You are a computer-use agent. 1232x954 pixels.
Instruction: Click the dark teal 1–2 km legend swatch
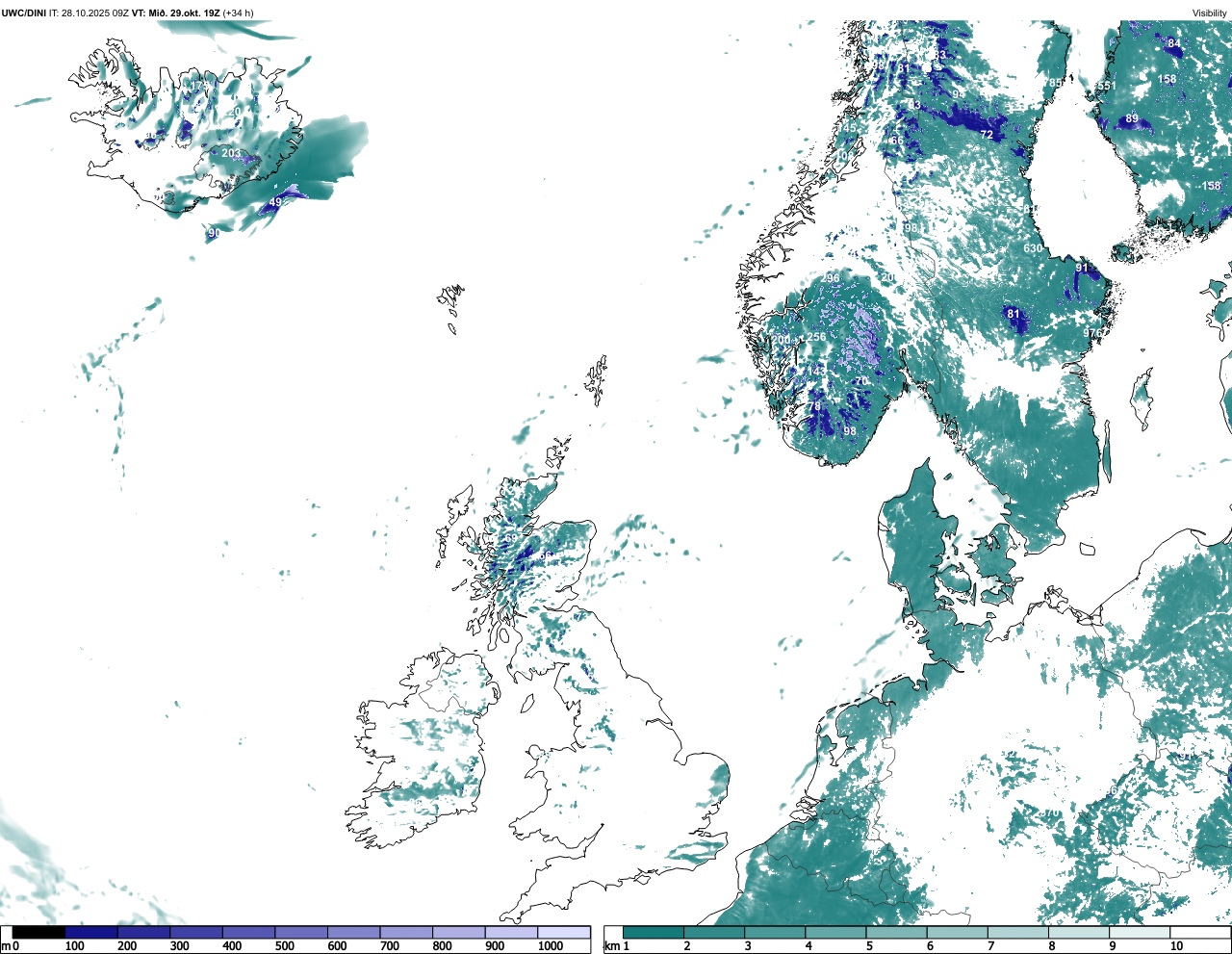(654, 932)
